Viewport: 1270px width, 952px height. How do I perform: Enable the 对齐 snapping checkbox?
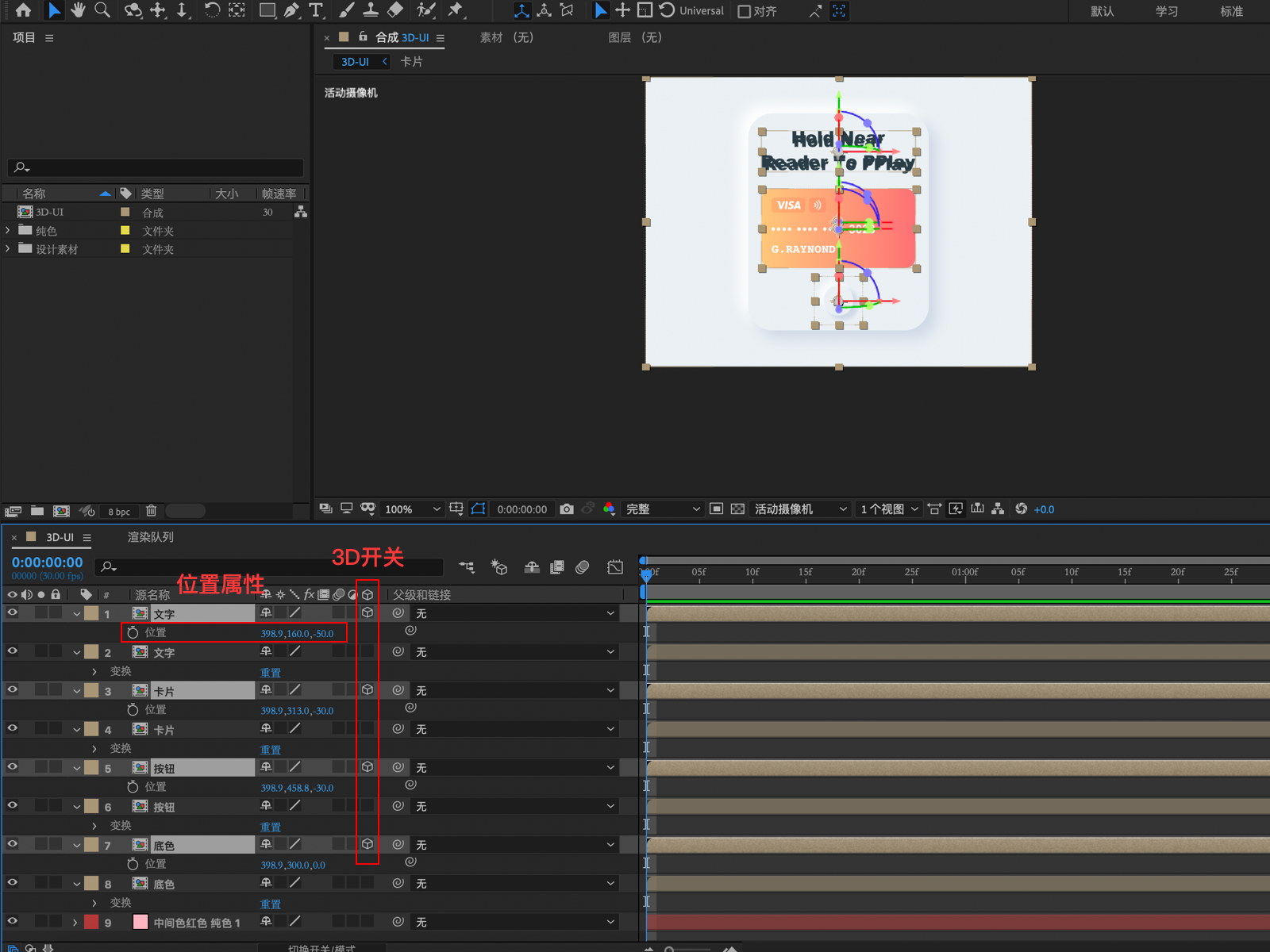pos(745,11)
